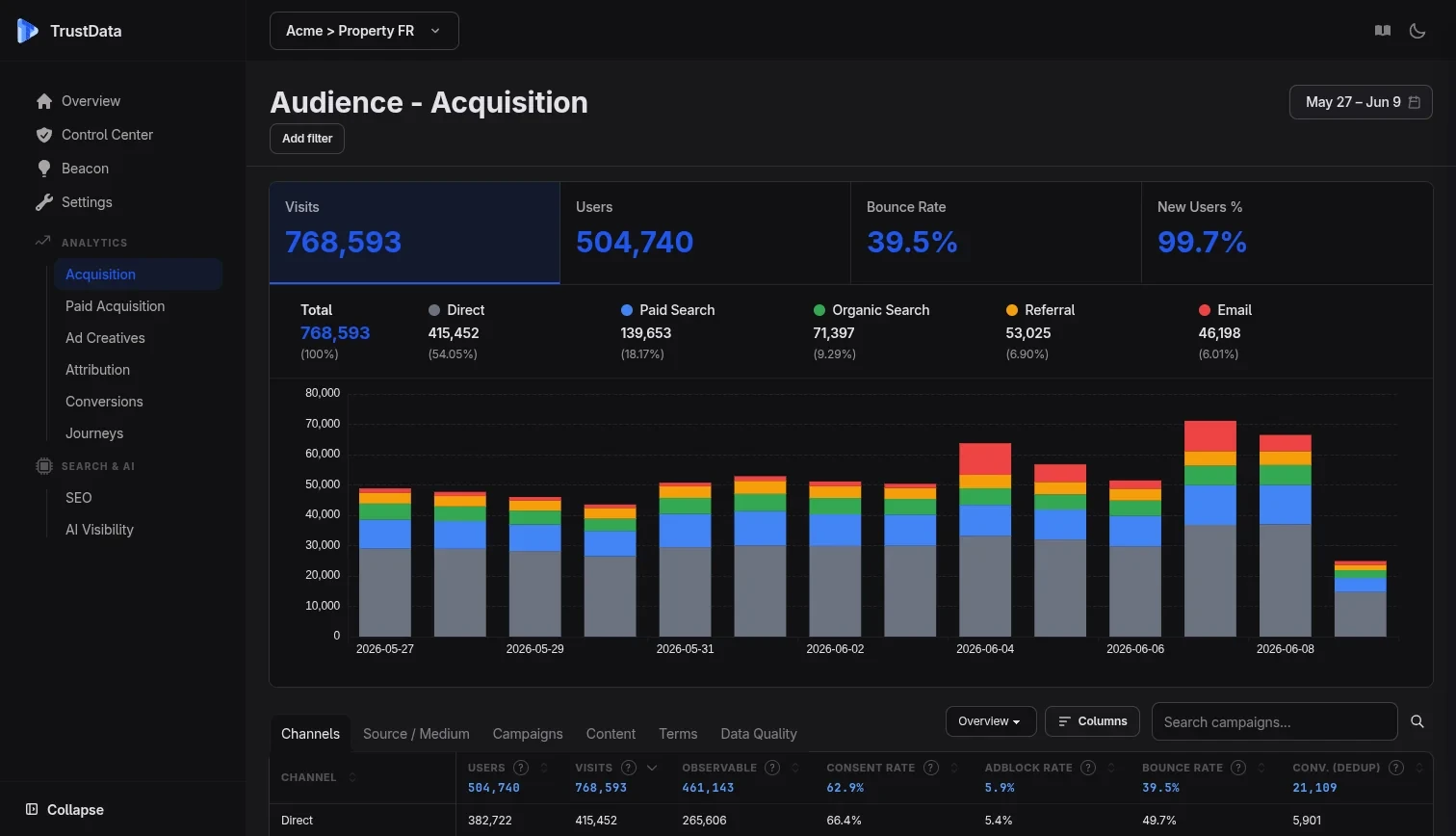The width and height of the screenshot is (1456, 836).
Task: Open Overview with the home icon
Action: tap(44, 101)
